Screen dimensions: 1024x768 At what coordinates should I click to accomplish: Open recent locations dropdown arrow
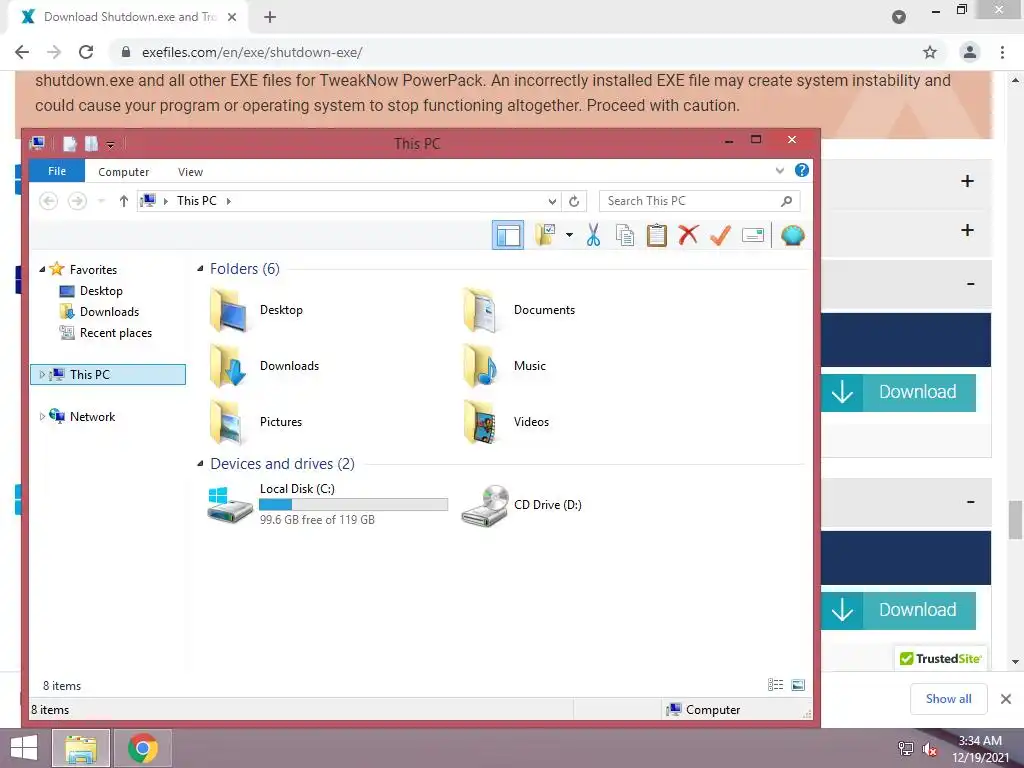coord(101,201)
